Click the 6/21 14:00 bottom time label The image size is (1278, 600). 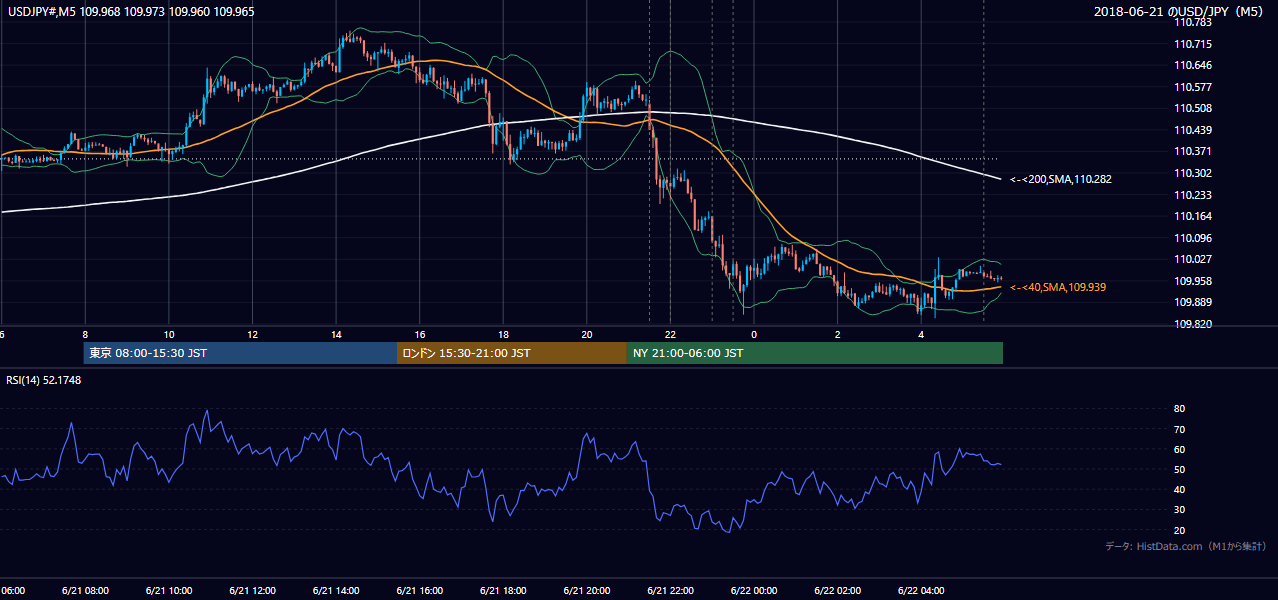pos(336,590)
